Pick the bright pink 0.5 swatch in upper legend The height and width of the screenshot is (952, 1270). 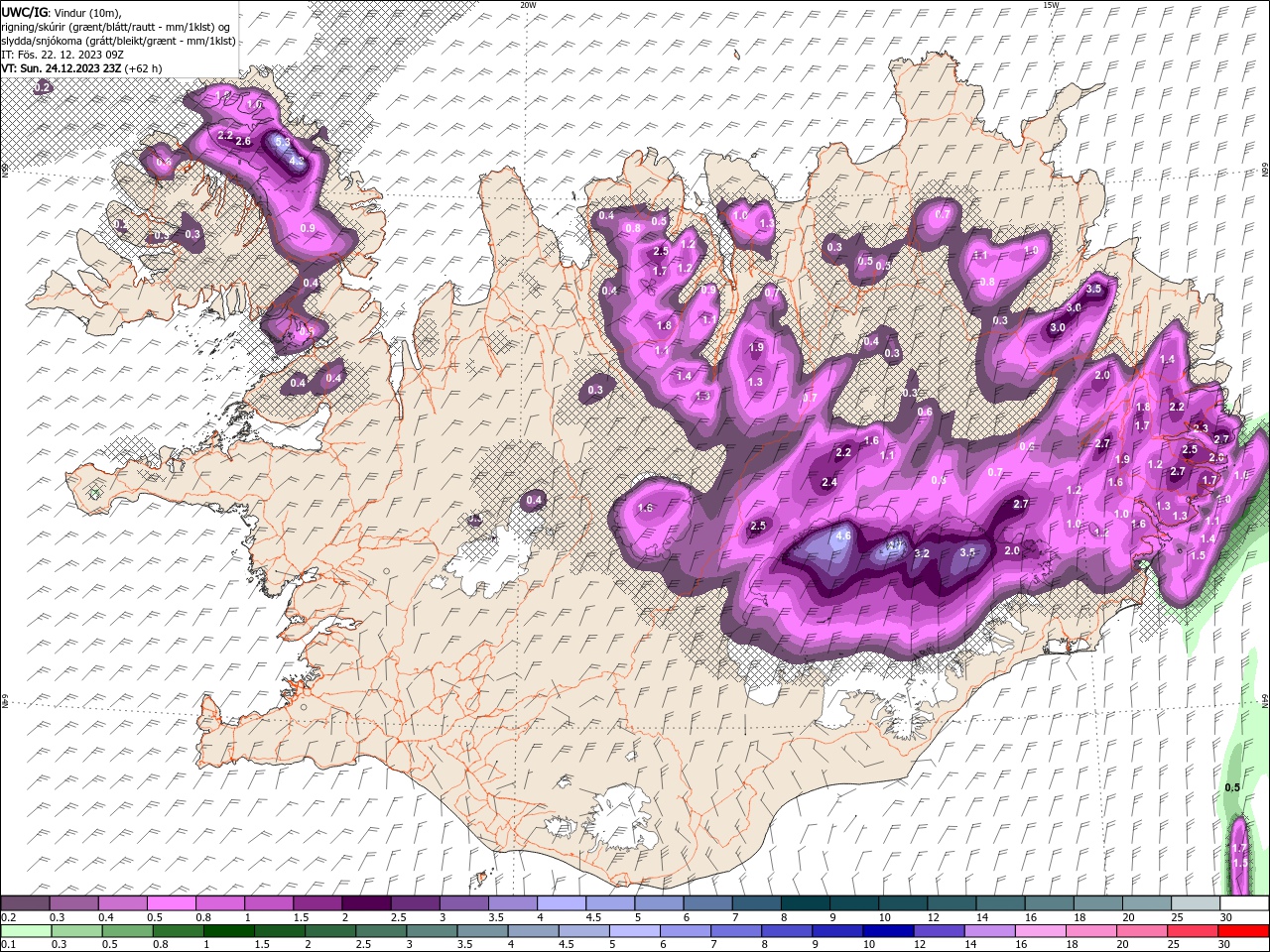point(172,903)
